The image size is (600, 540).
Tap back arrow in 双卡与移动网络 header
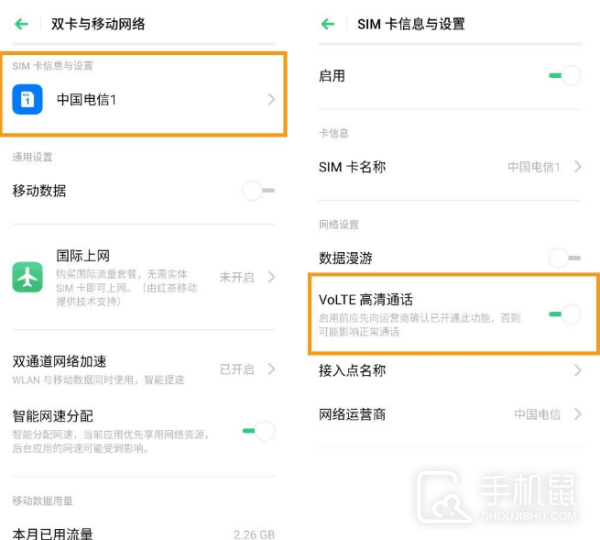tap(21, 23)
